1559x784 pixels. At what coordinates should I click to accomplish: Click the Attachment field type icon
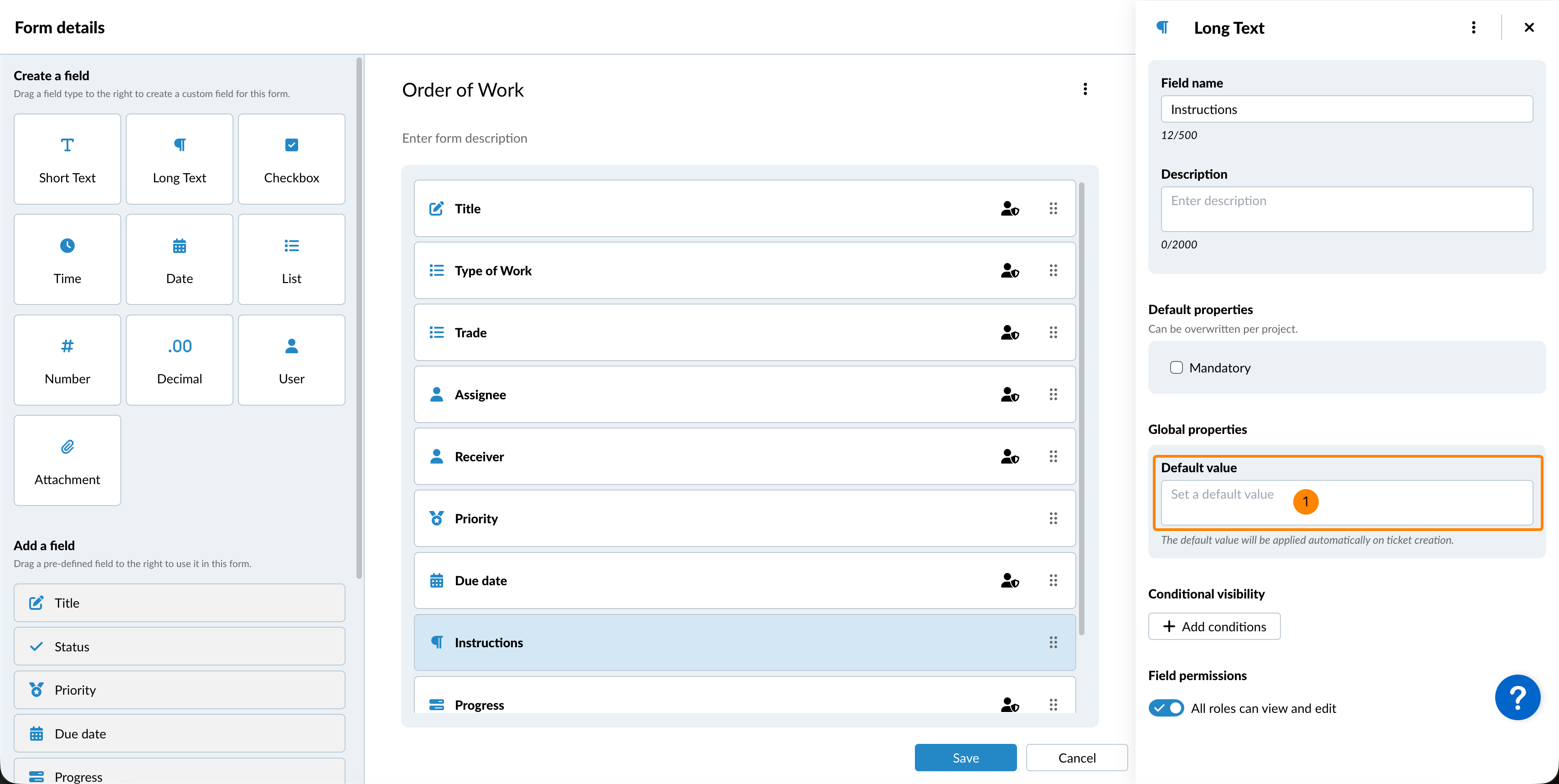(x=67, y=447)
